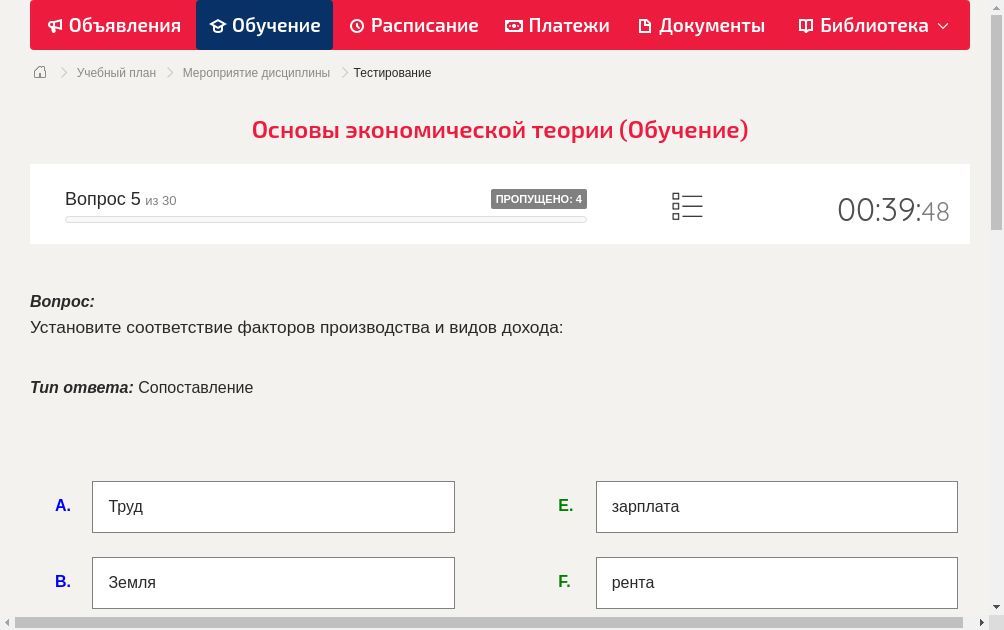Click the ПРОПУЩЕНО: 4 badge
Screen dimensions: 1004x630
pyautogui.click(x=540, y=198)
